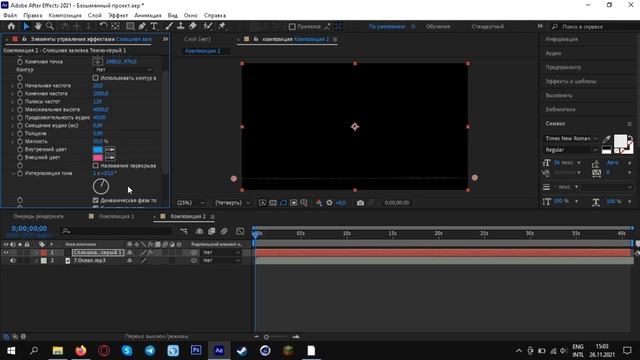Viewport: 640px width, 360px height.
Task: Click the end point crosshair picker icon
Action: click(98, 62)
